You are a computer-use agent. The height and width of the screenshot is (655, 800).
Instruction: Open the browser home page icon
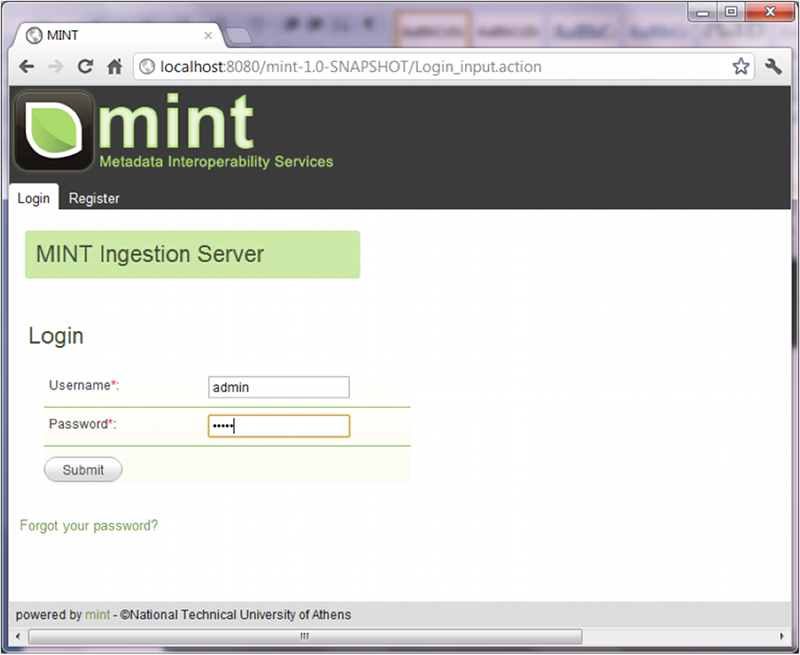[114, 66]
